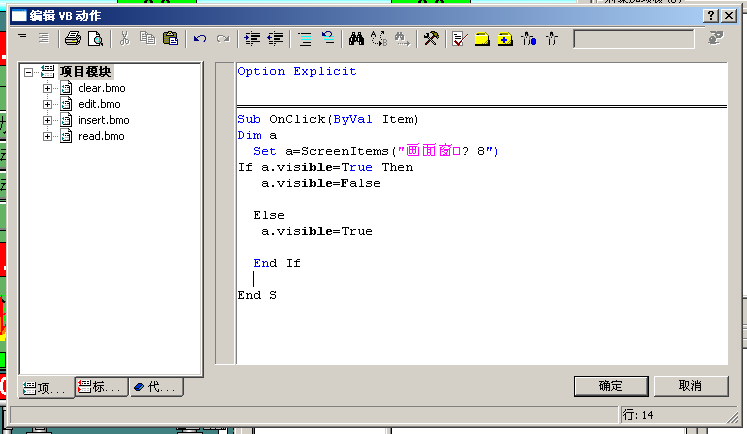Click the Option Explicit line
The height and width of the screenshot is (434, 747).
click(297, 71)
